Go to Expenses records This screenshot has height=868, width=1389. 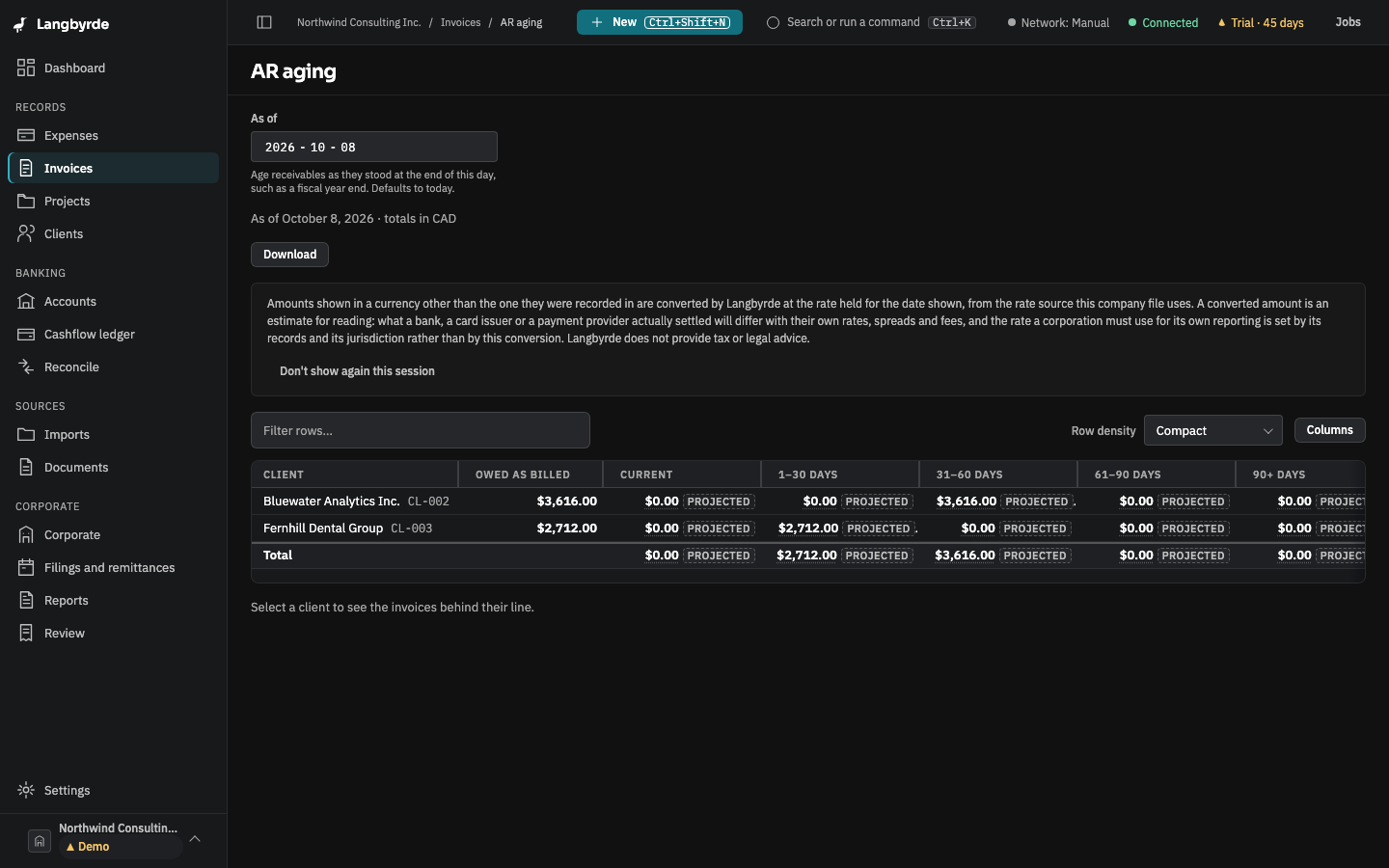(x=114, y=135)
